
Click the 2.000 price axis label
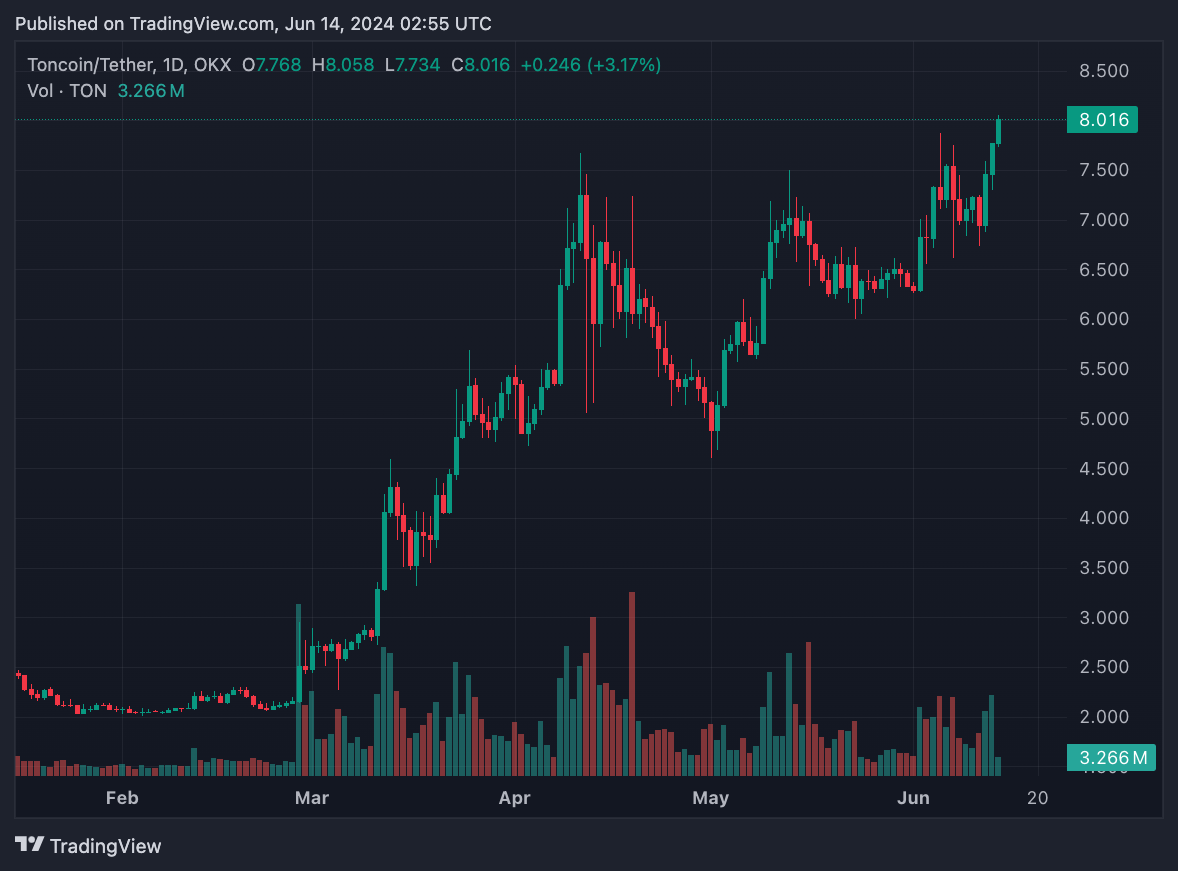pos(1104,716)
